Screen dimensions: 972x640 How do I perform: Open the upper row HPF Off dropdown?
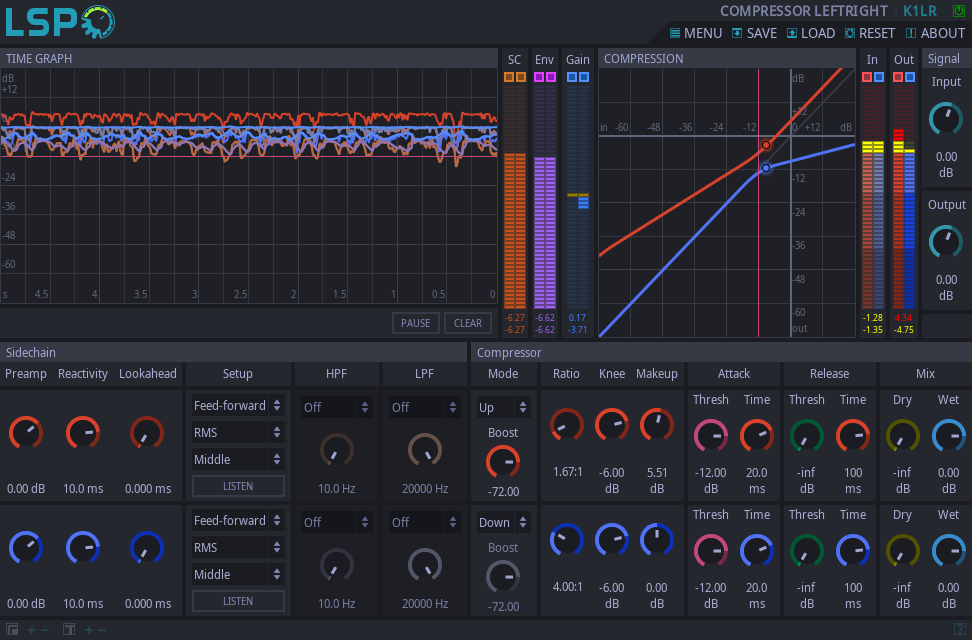[337, 407]
